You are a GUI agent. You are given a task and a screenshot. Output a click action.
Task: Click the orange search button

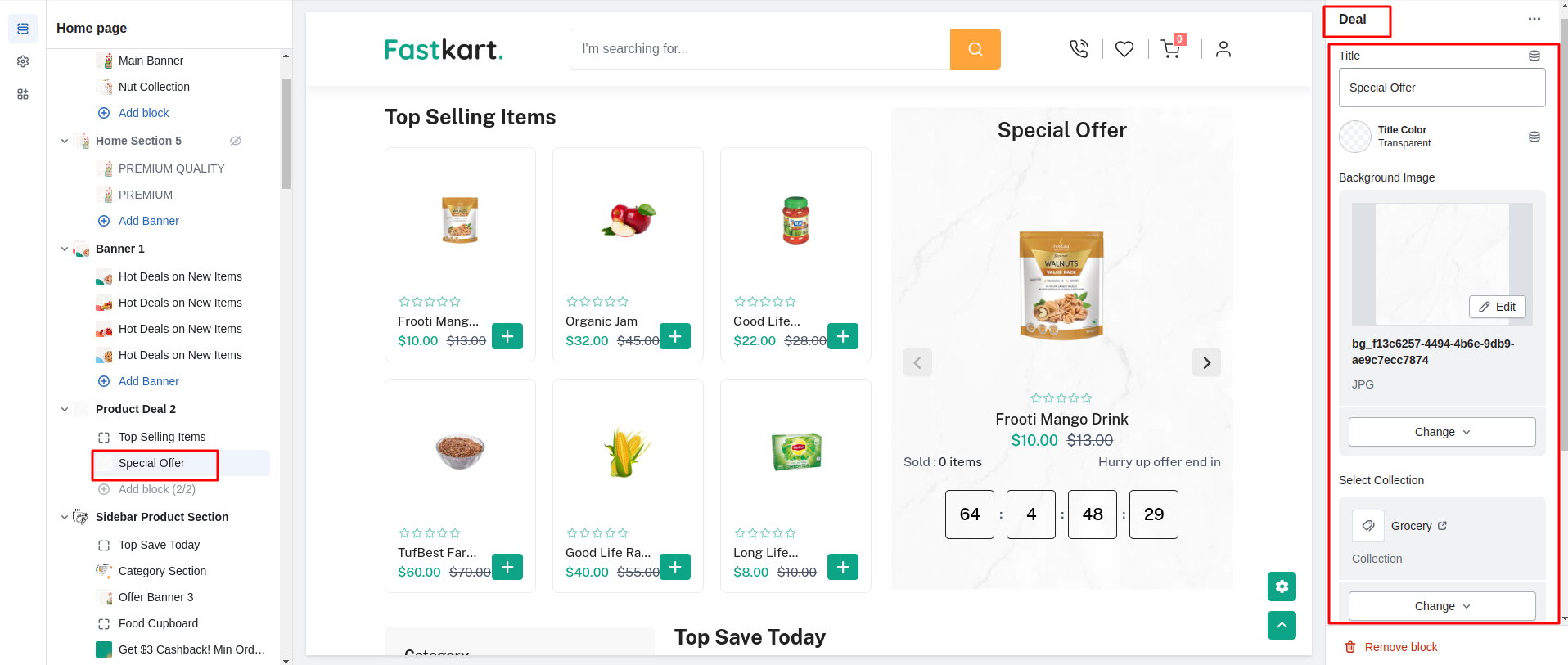(x=975, y=49)
